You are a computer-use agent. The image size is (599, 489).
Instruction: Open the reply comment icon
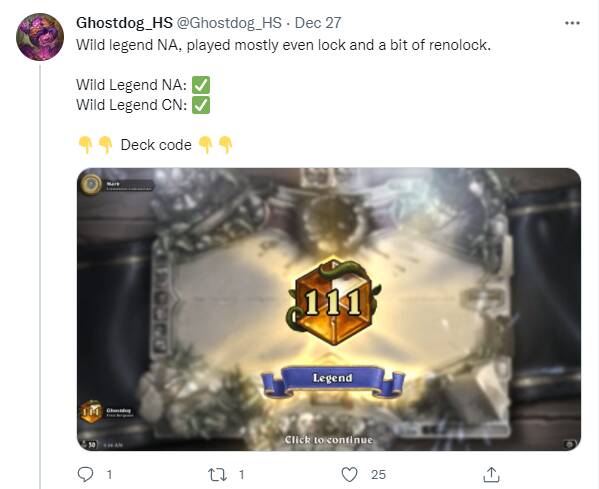pos(85,474)
